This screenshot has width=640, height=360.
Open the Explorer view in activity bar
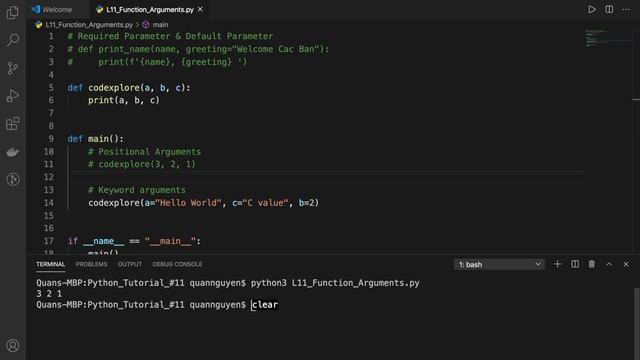[13, 13]
